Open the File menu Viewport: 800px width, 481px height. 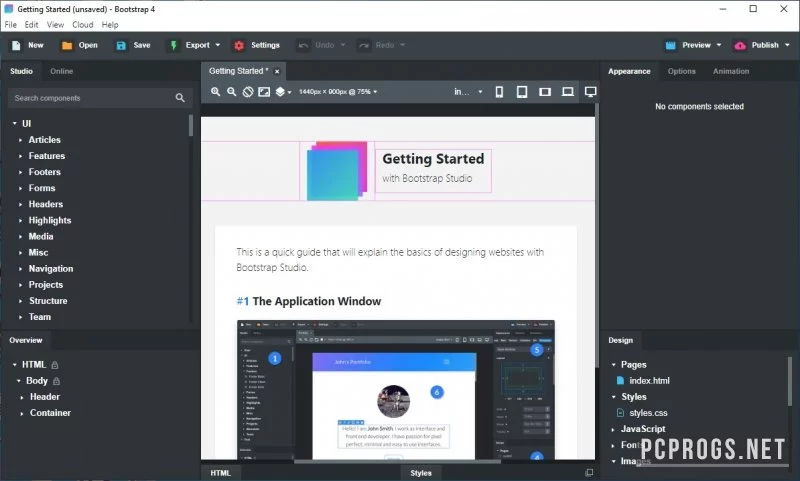click(x=11, y=24)
